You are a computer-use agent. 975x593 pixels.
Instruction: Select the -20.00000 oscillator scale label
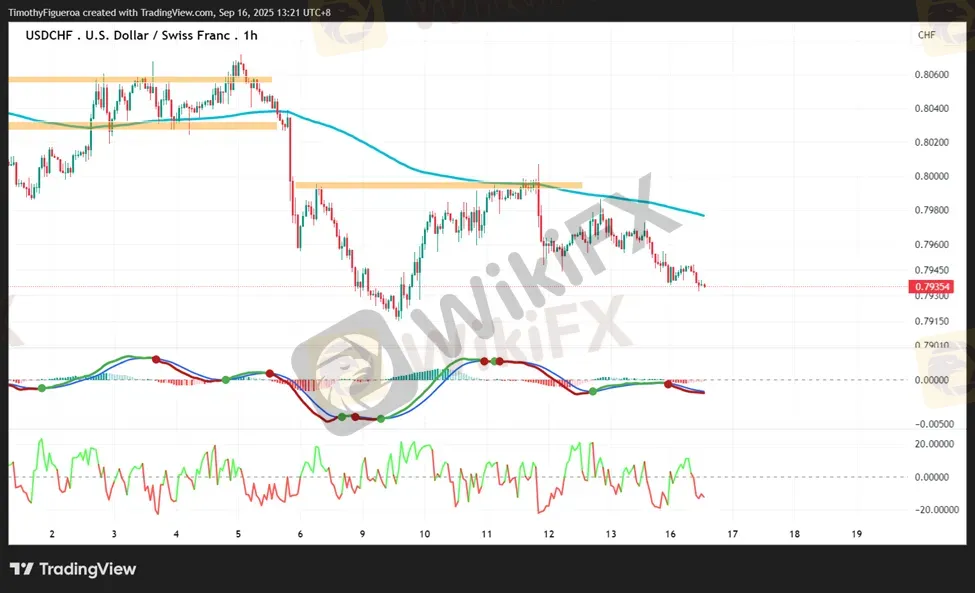point(936,510)
